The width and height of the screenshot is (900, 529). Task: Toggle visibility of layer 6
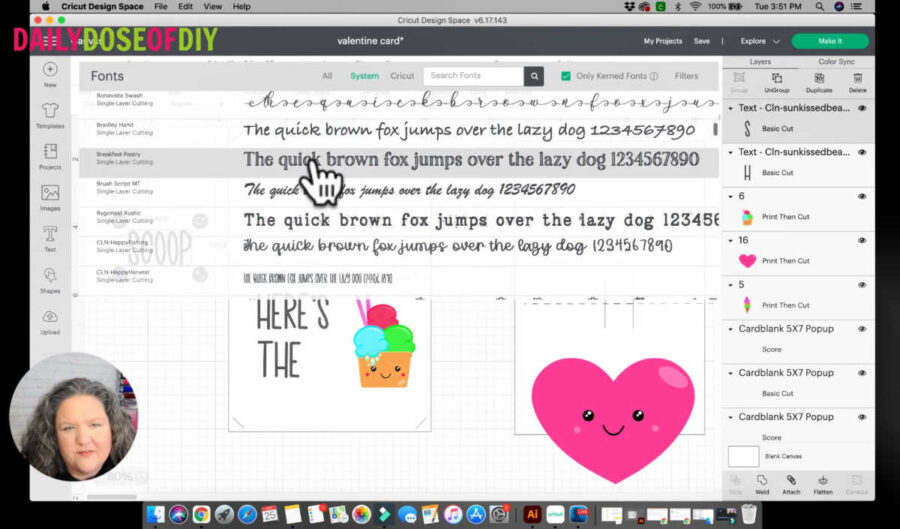[x=862, y=196]
